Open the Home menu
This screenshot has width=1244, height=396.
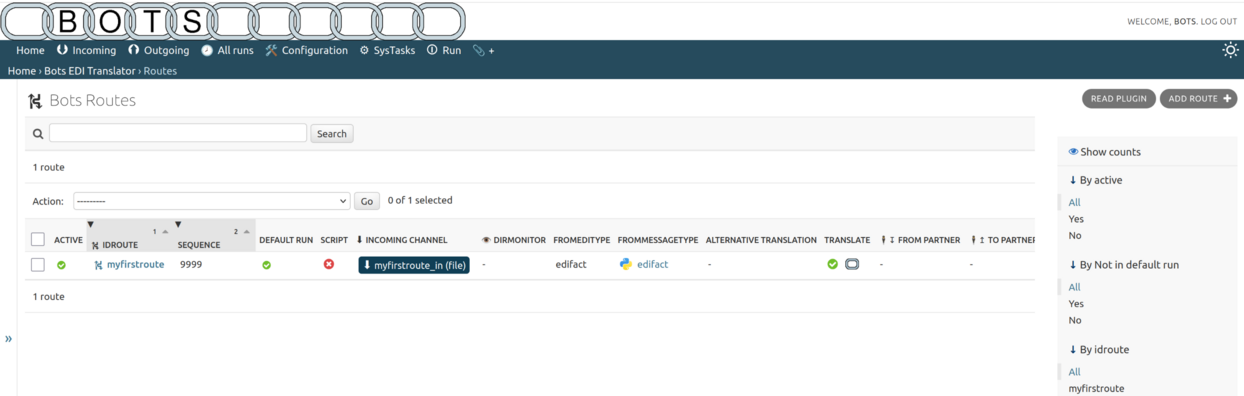[30, 50]
